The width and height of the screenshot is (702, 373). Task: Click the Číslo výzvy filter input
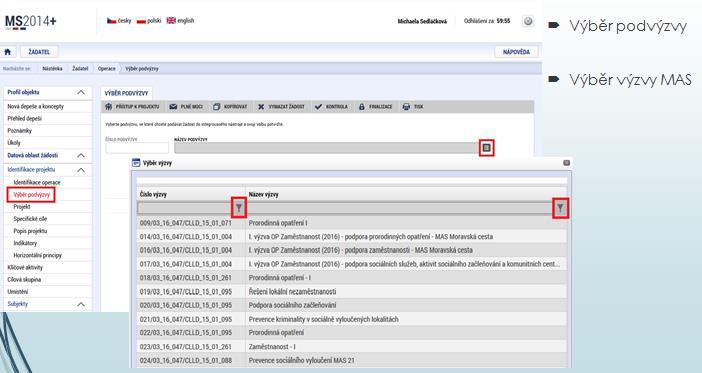[185, 208]
